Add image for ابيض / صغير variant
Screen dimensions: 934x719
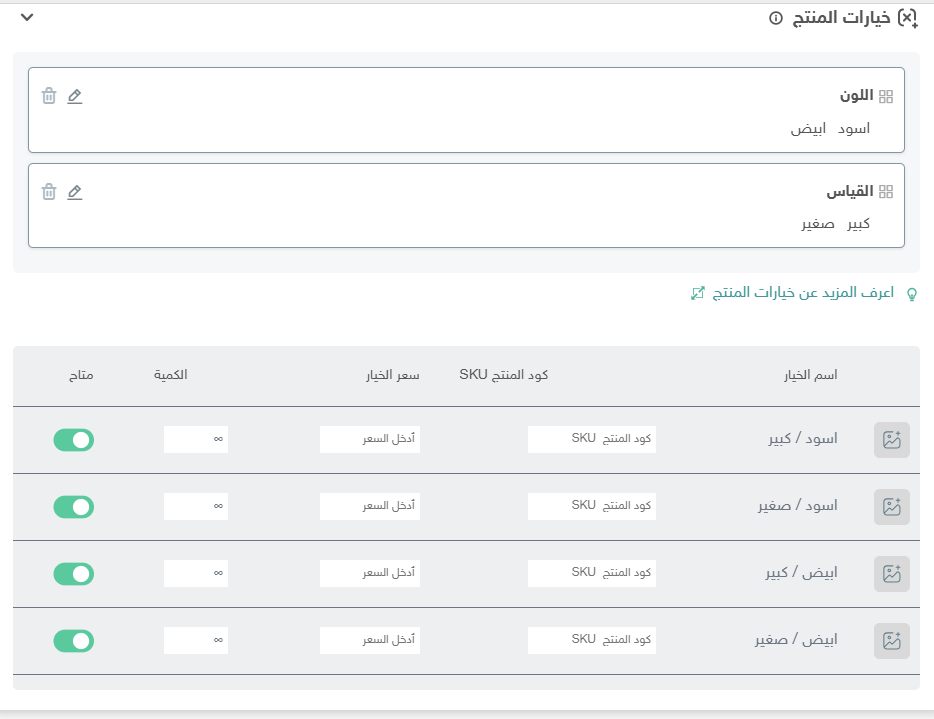pyautogui.click(x=892, y=641)
